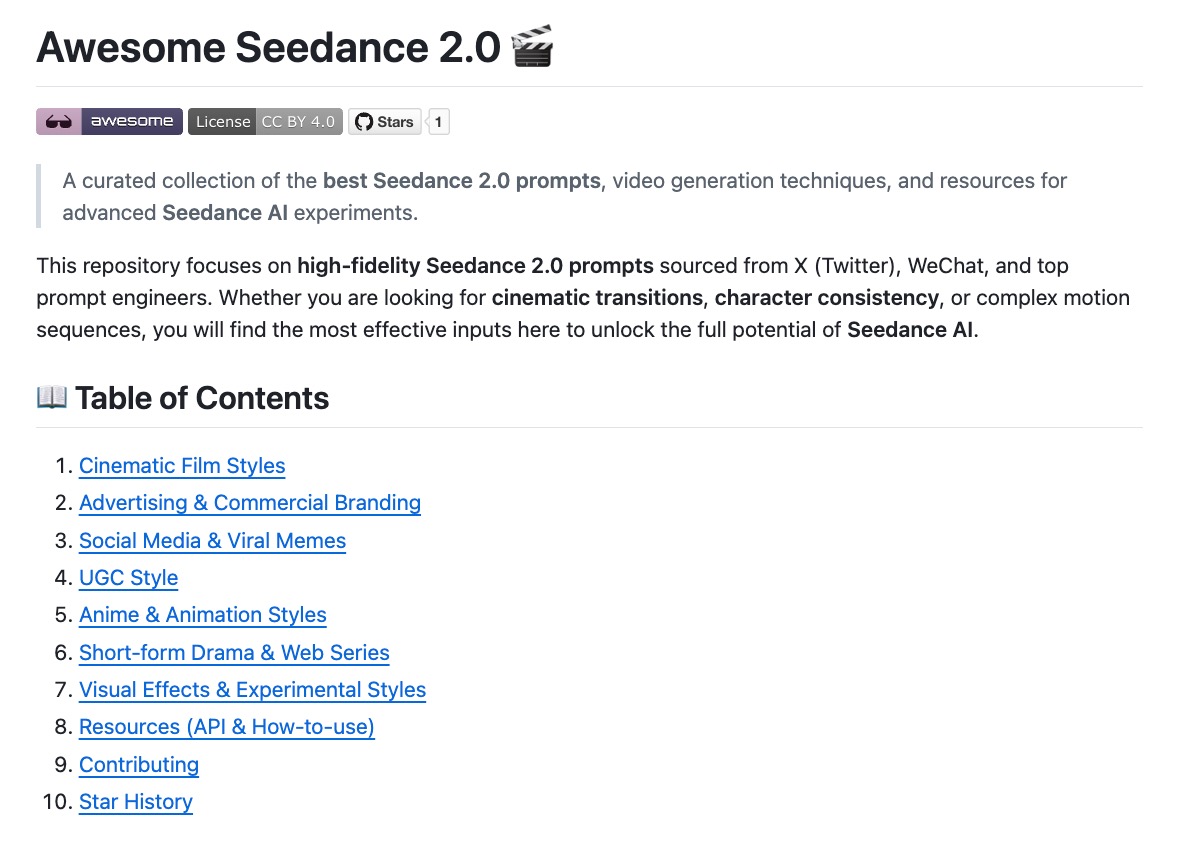The width and height of the screenshot is (1180, 844).
Task: Open Social Media & Viral Memes link
Action: tap(212, 541)
